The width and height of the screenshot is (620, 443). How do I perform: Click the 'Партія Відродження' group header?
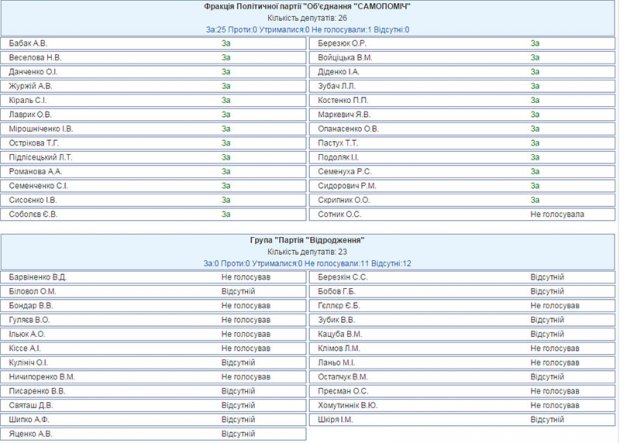pos(307,241)
